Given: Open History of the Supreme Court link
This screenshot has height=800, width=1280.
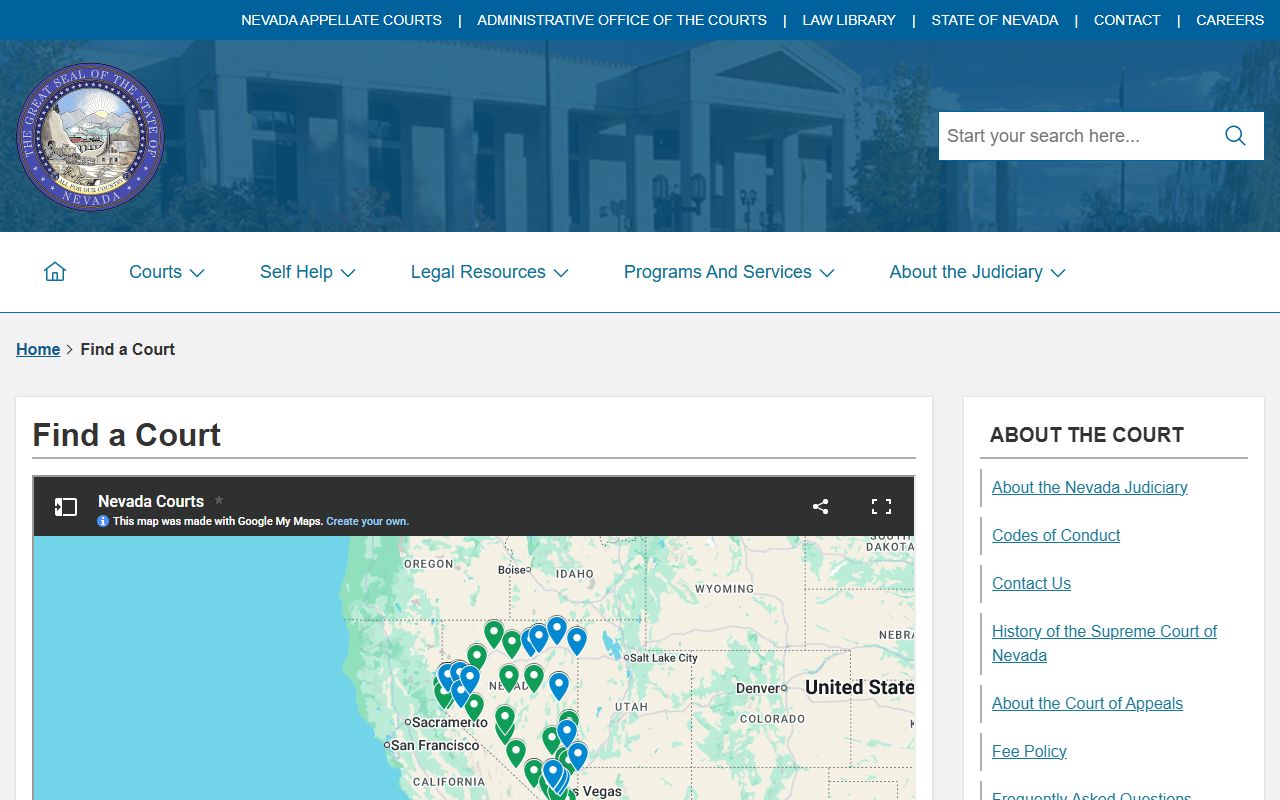Looking at the screenshot, I should tap(1104, 643).
